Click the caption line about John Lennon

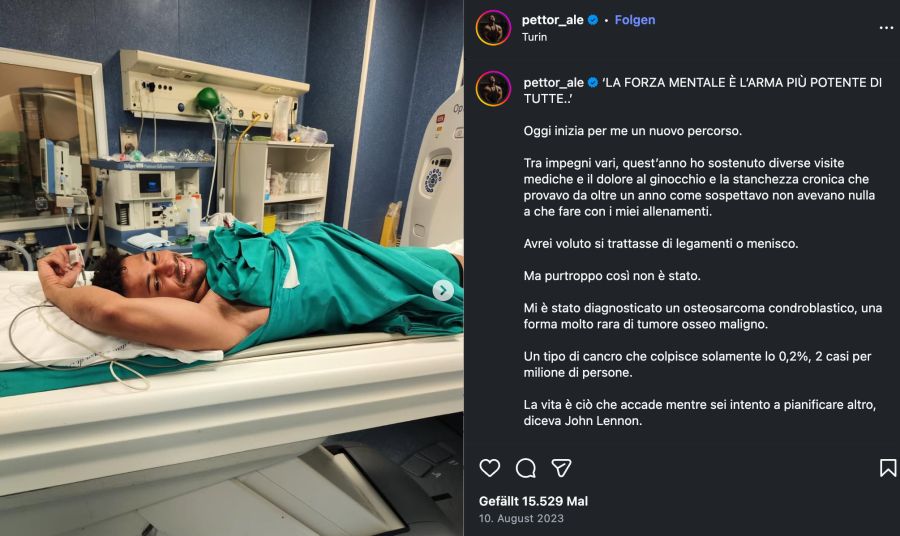pos(700,413)
